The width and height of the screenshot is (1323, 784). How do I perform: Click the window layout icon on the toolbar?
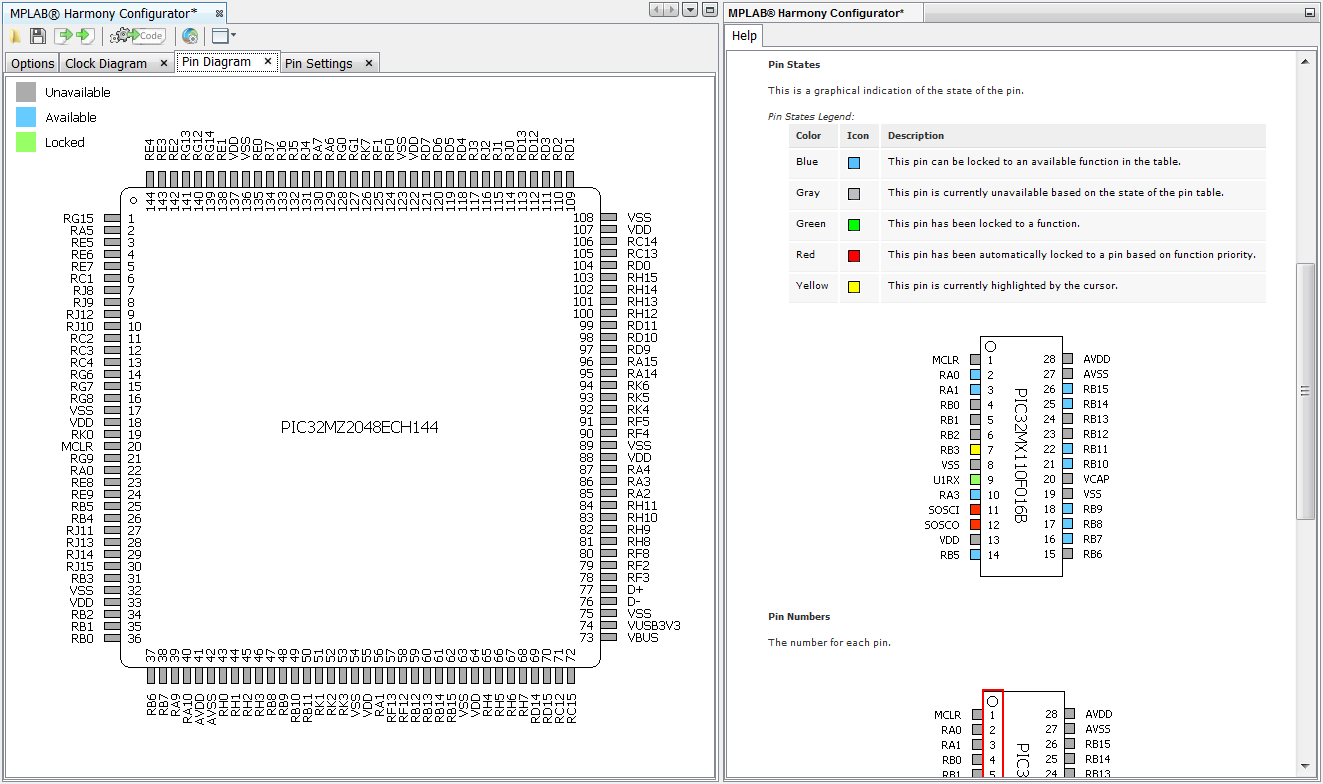220,36
